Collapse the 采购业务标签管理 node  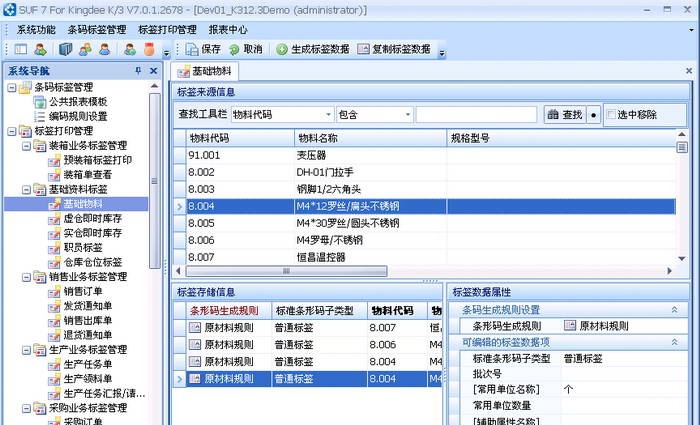(x=26, y=408)
